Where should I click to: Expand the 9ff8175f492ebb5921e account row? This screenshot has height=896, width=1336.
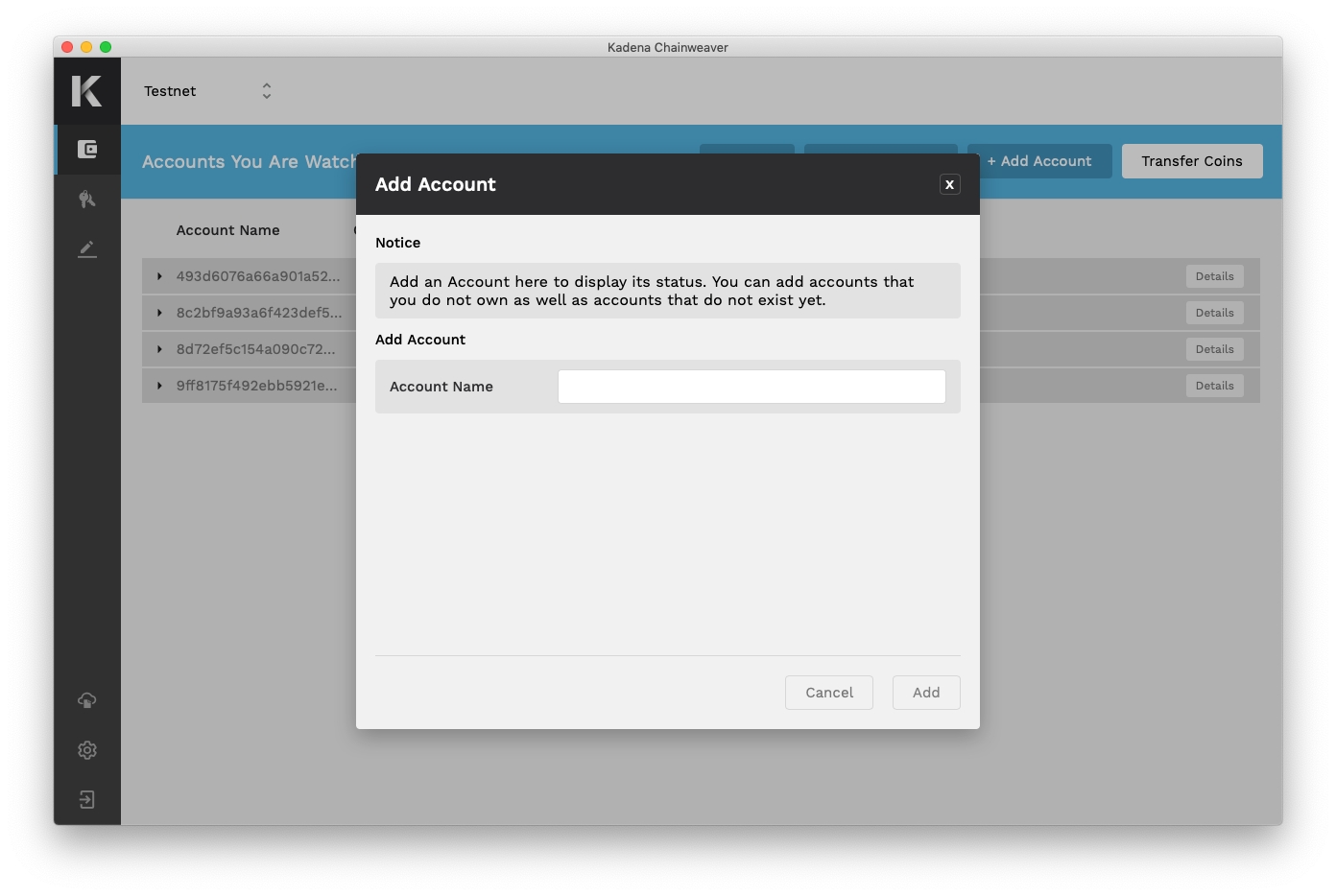click(159, 386)
